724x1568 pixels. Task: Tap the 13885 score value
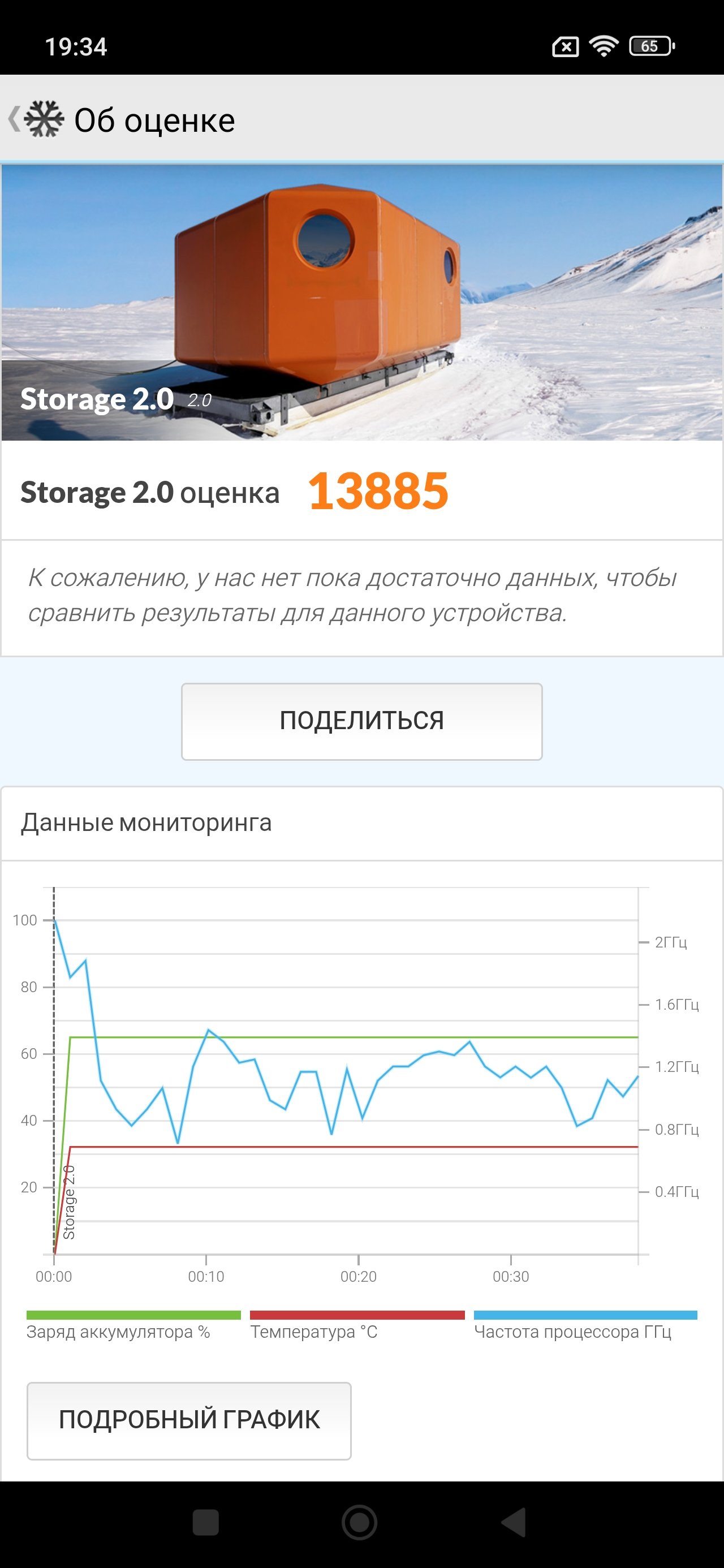click(378, 491)
